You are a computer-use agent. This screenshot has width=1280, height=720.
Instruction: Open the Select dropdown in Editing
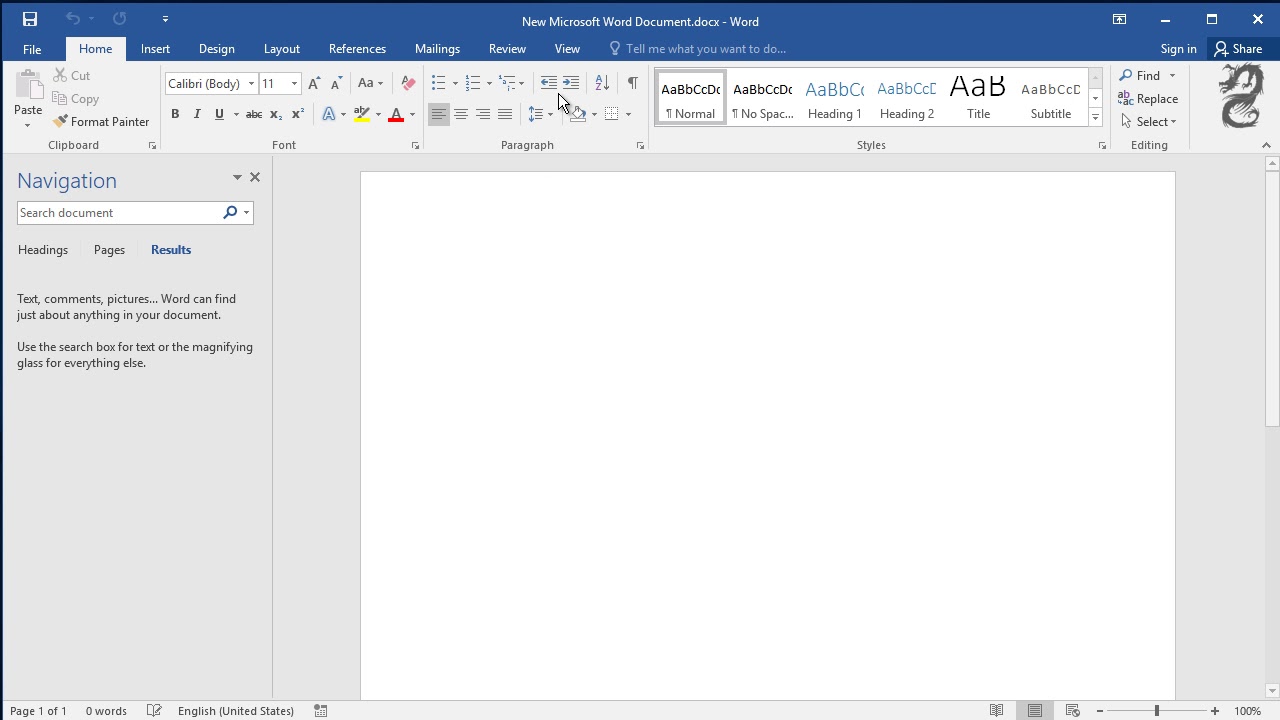coord(1148,122)
